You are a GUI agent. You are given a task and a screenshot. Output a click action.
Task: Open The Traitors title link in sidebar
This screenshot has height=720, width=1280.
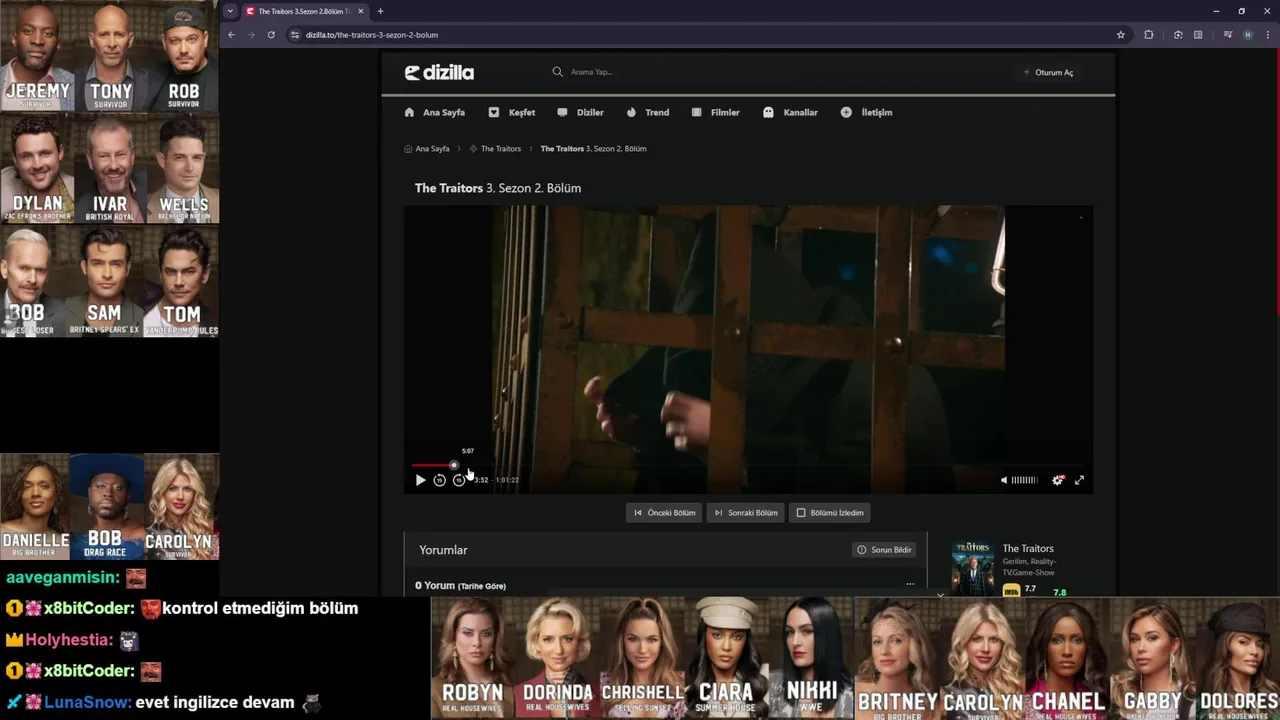(x=1028, y=549)
